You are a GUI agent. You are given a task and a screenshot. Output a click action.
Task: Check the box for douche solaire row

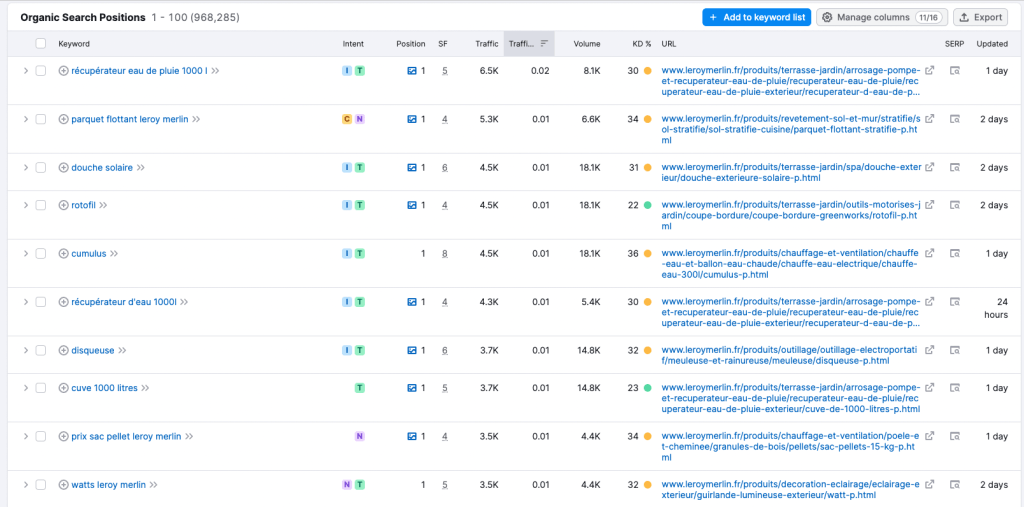(x=41, y=168)
